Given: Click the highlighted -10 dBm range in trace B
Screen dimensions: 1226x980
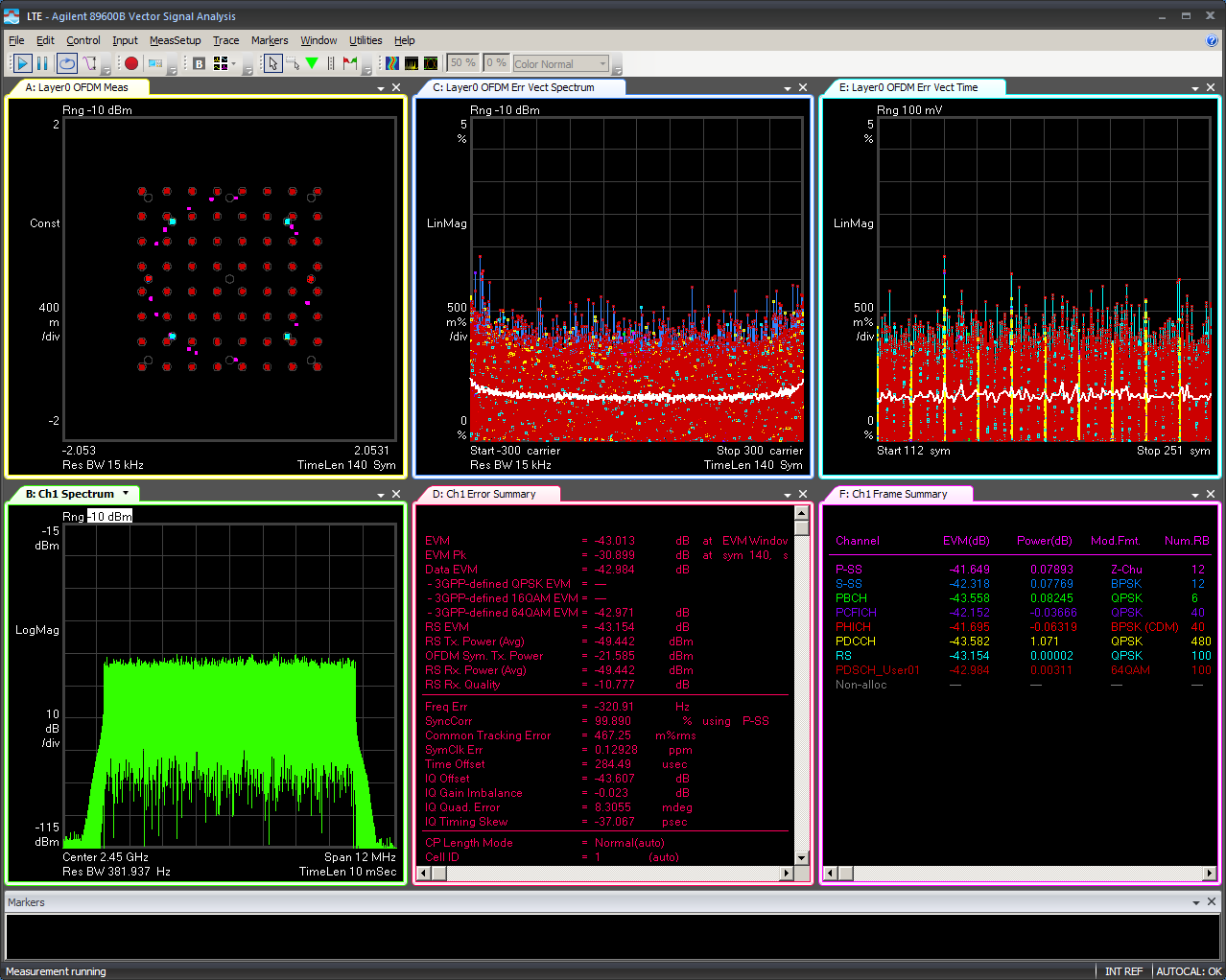Looking at the screenshot, I should [x=109, y=516].
